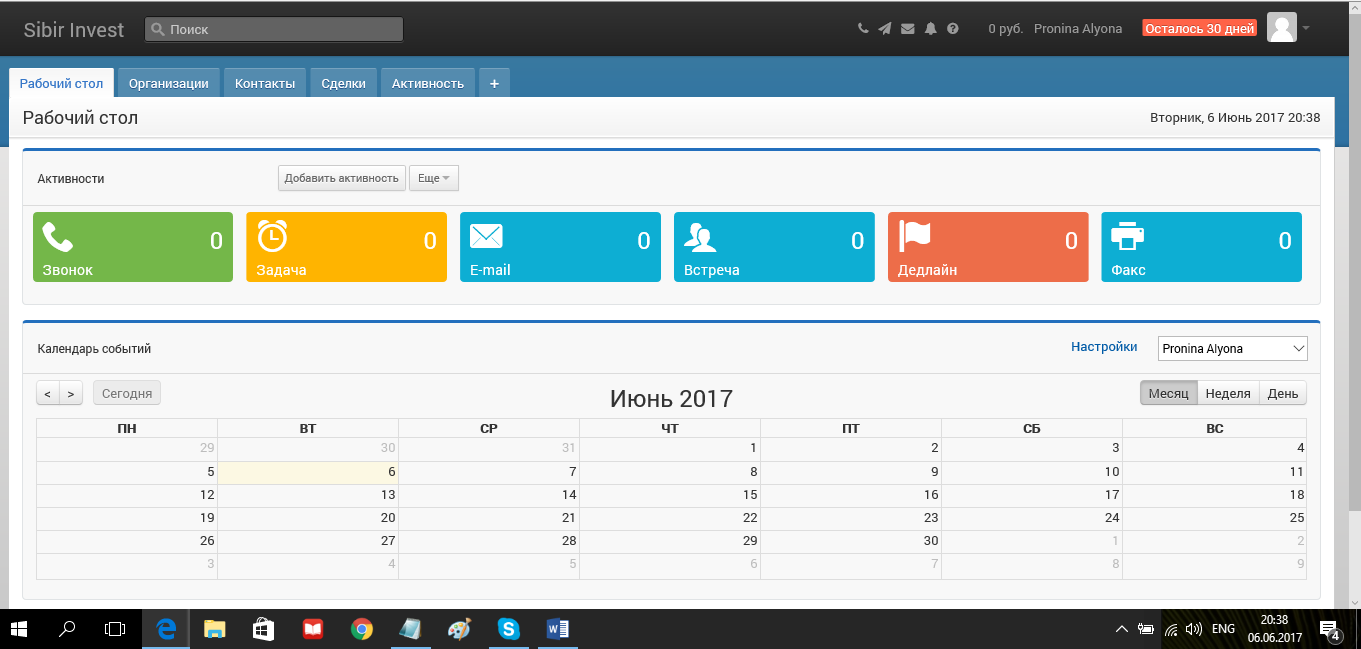Expand the Еще dropdown button
The height and width of the screenshot is (649, 1361).
click(x=433, y=178)
